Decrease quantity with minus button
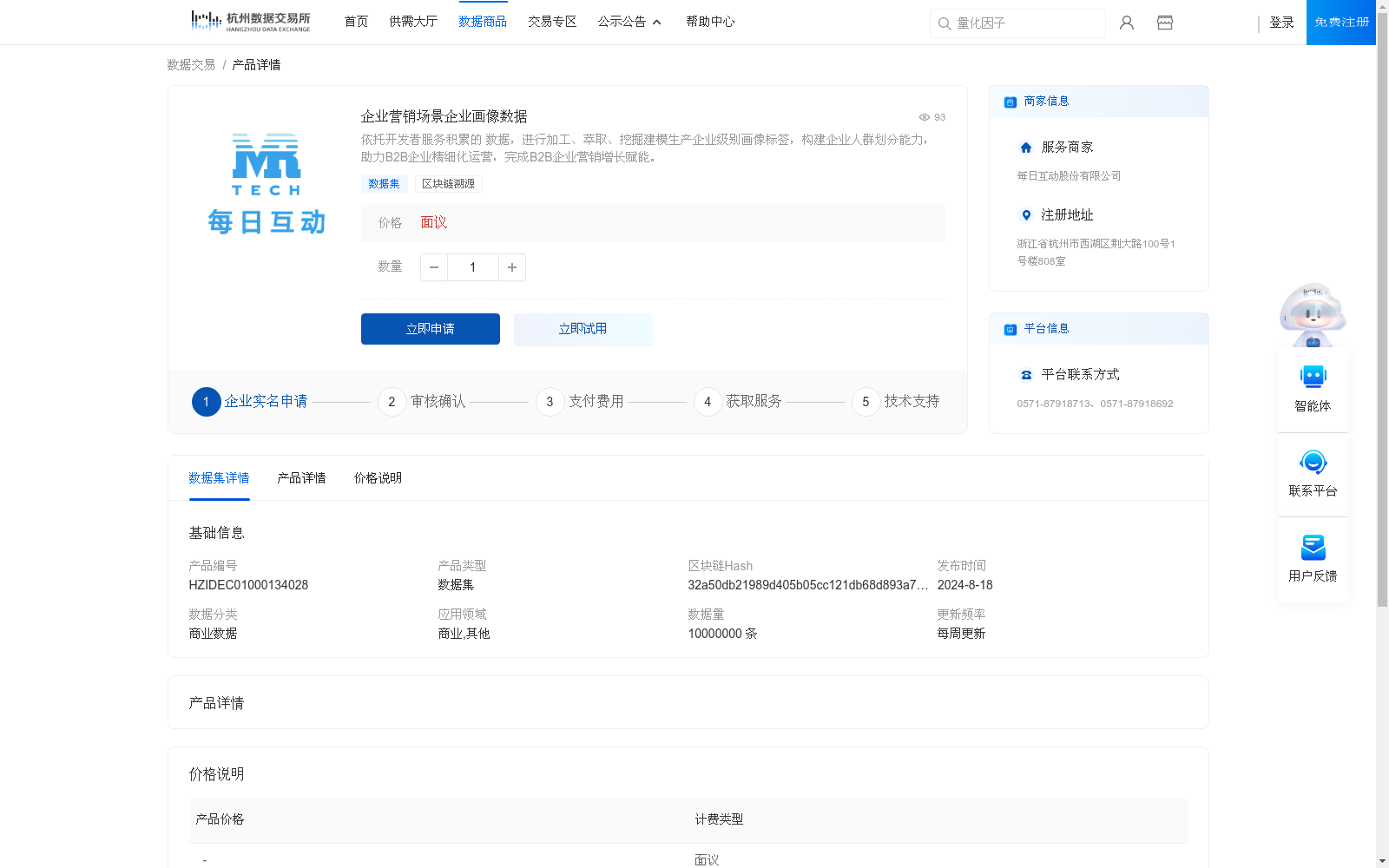 pyautogui.click(x=434, y=267)
